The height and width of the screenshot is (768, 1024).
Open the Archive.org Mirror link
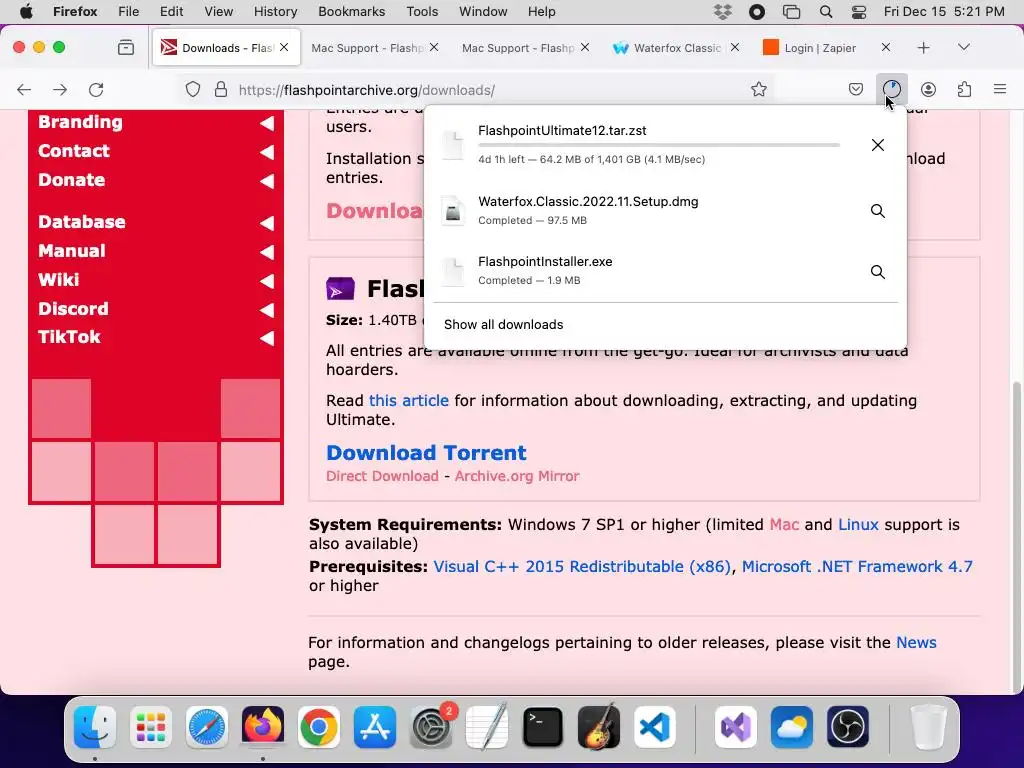pyautogui.click(x=517, y=476)
